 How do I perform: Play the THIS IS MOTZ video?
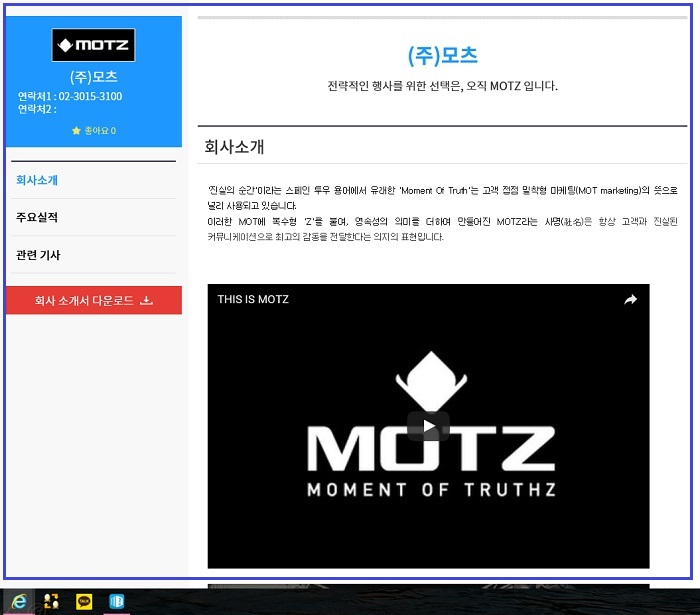428,426
